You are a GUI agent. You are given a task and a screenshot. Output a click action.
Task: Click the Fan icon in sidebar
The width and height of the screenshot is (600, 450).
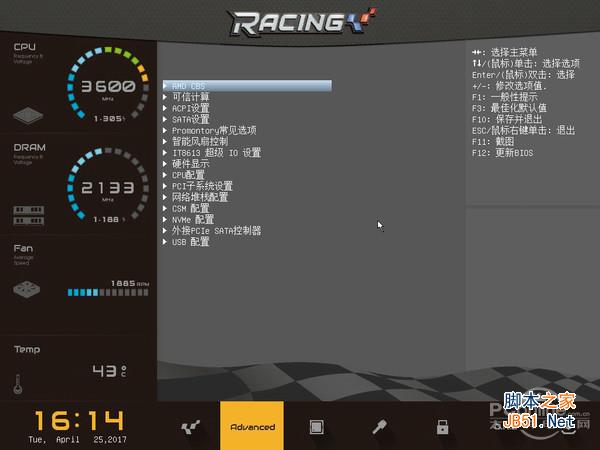(26, 289)
